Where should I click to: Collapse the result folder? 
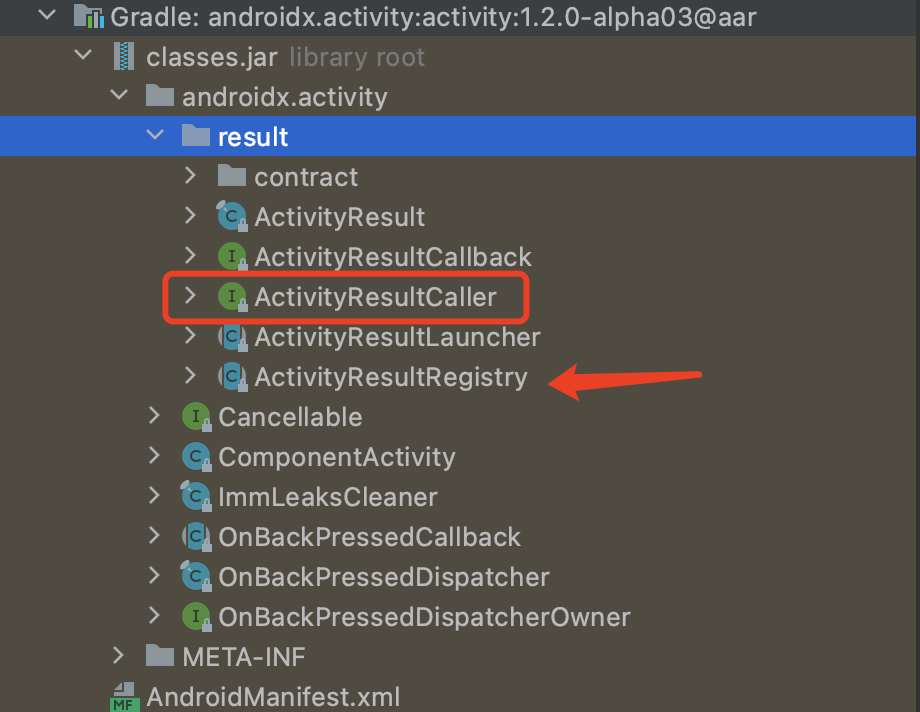(x=155, y=136)
